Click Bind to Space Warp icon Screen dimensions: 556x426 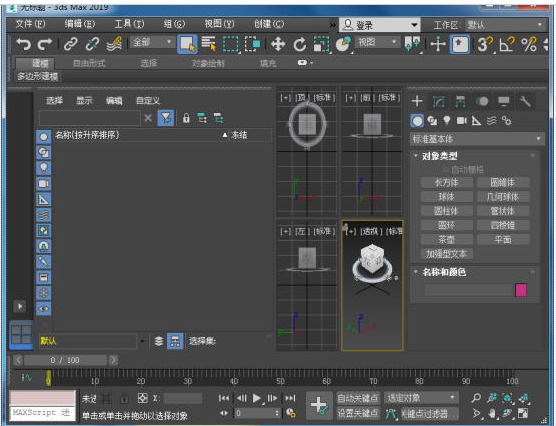(114, 44)
